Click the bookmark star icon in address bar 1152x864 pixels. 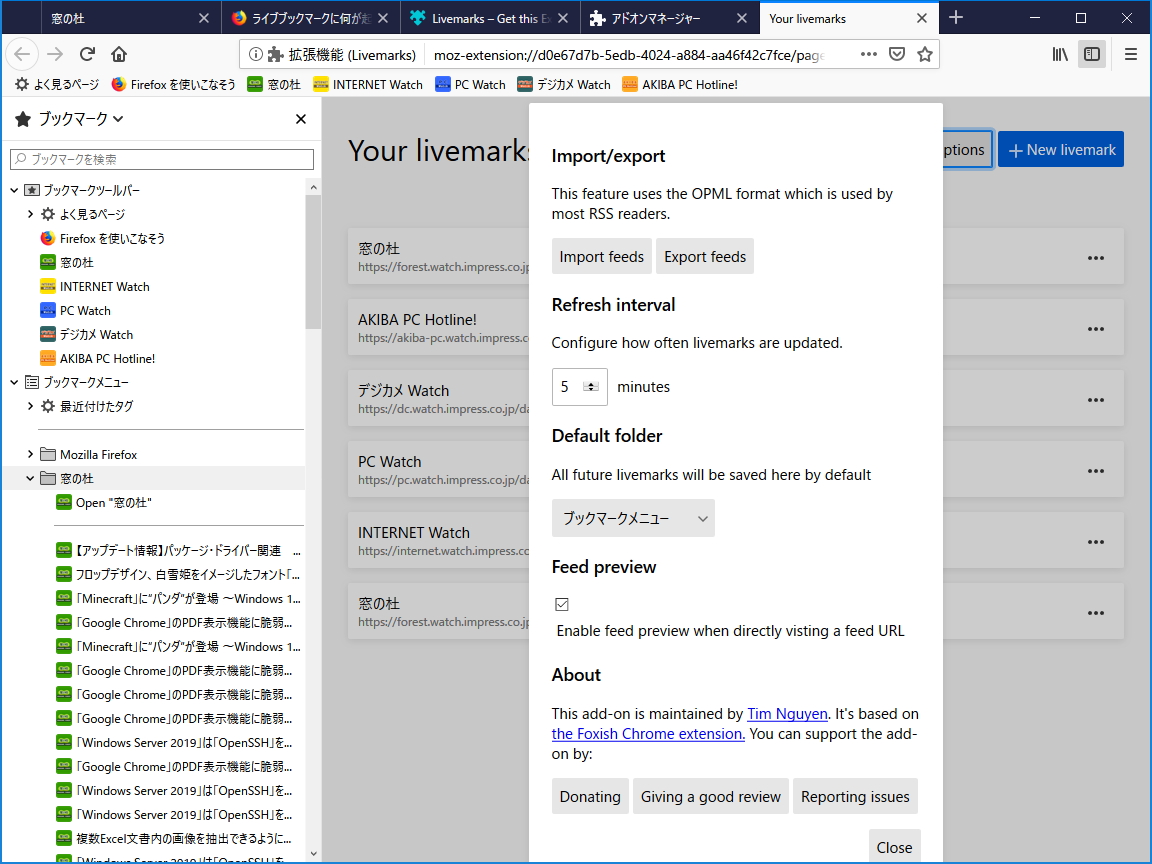925,55
